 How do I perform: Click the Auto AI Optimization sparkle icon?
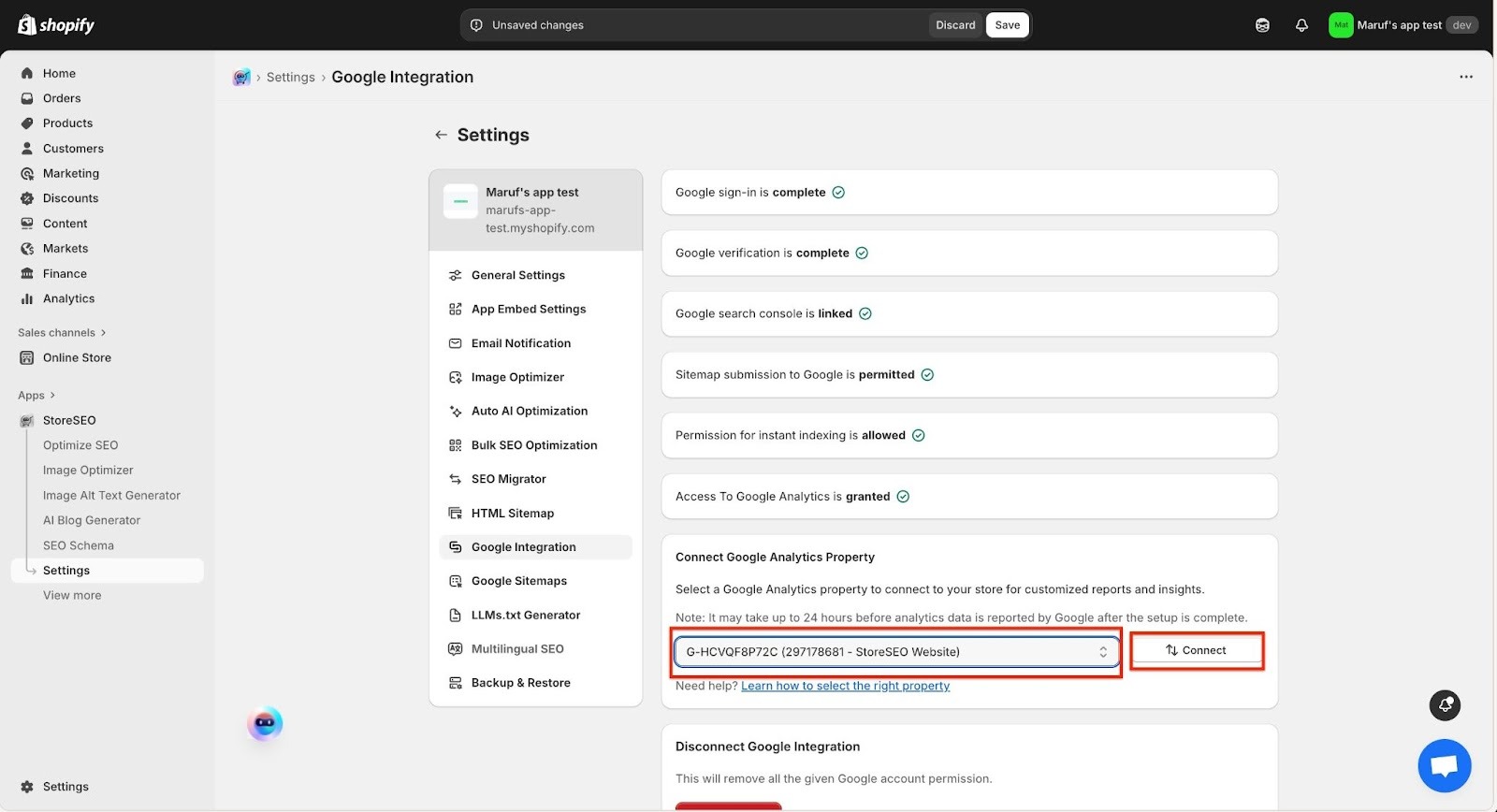456,411
